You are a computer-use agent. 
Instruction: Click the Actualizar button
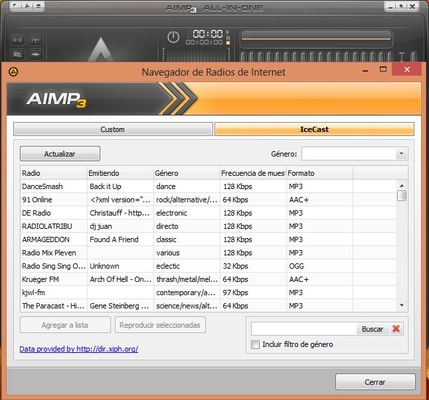[x=60, y=154]
